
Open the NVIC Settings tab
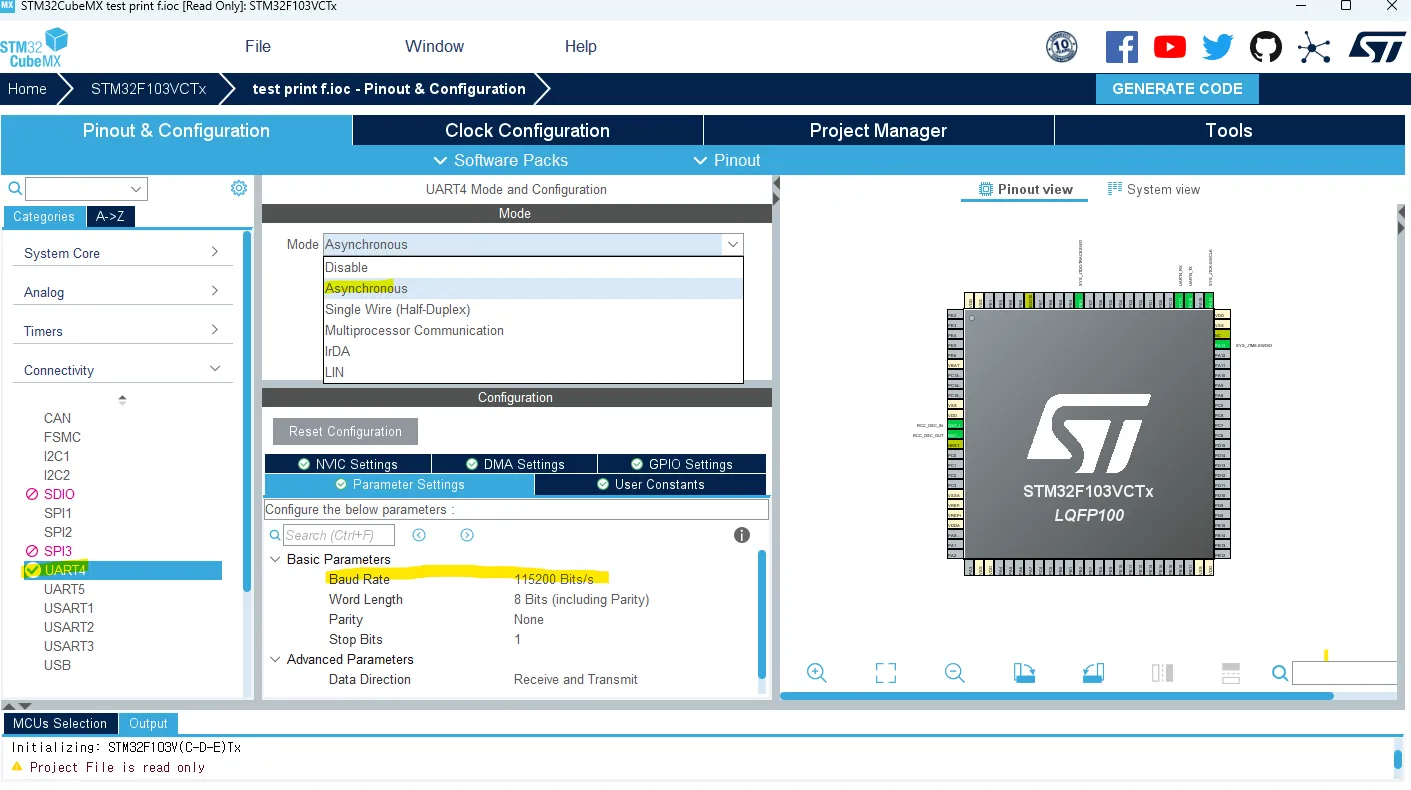coord(348,464)
